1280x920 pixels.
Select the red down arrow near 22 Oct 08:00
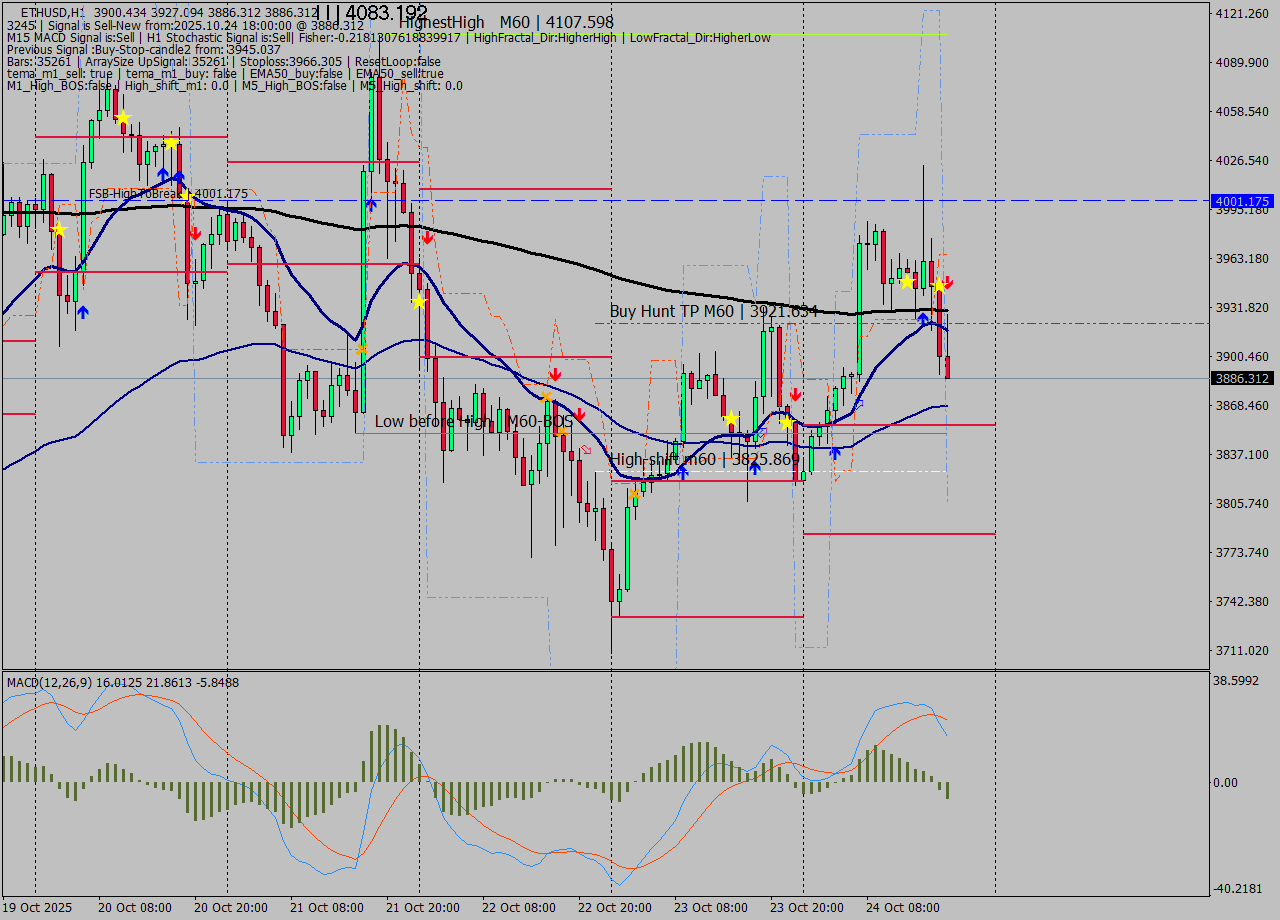click(556, 374)
